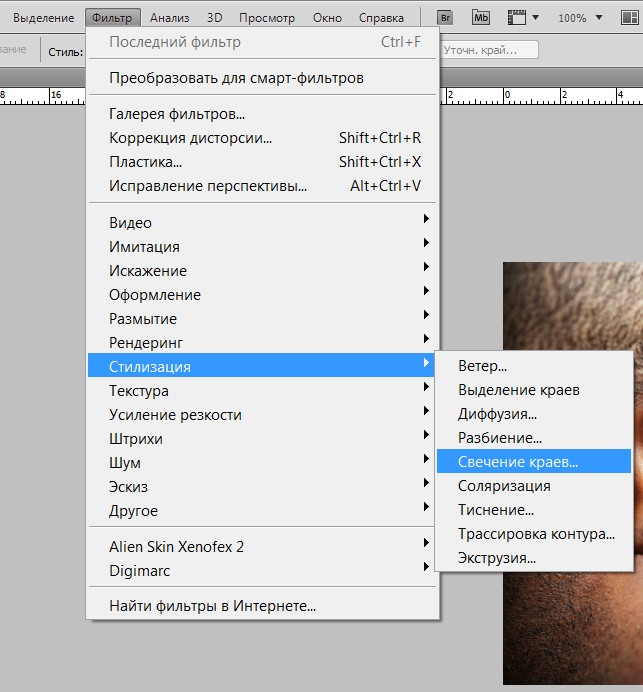Viewport: 643px width, 692px height.
Task: Apply the Соляризация filter
Action: click(x=534, y=486)
